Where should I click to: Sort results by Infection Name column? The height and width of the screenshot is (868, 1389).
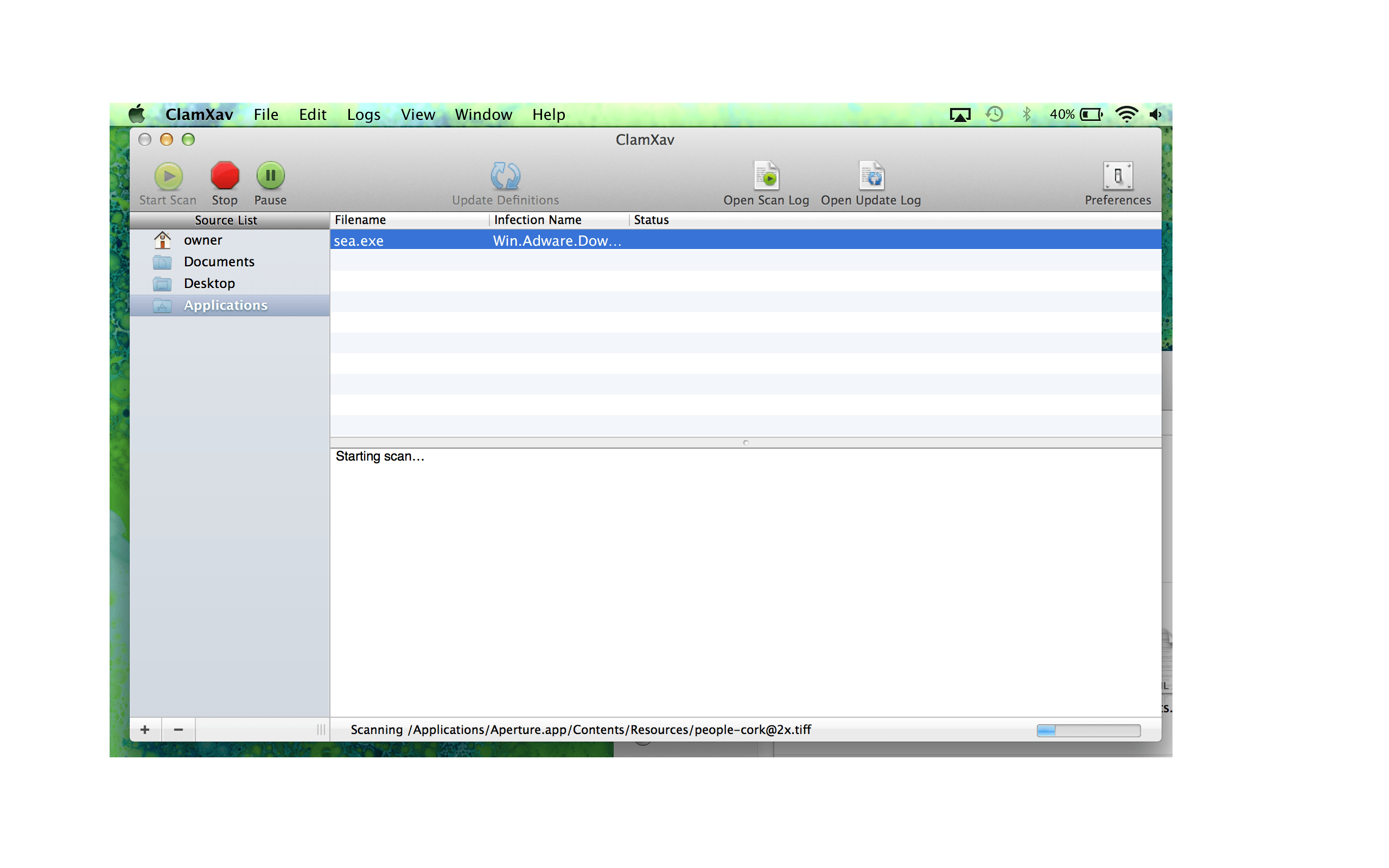click(x=537, y=220)
